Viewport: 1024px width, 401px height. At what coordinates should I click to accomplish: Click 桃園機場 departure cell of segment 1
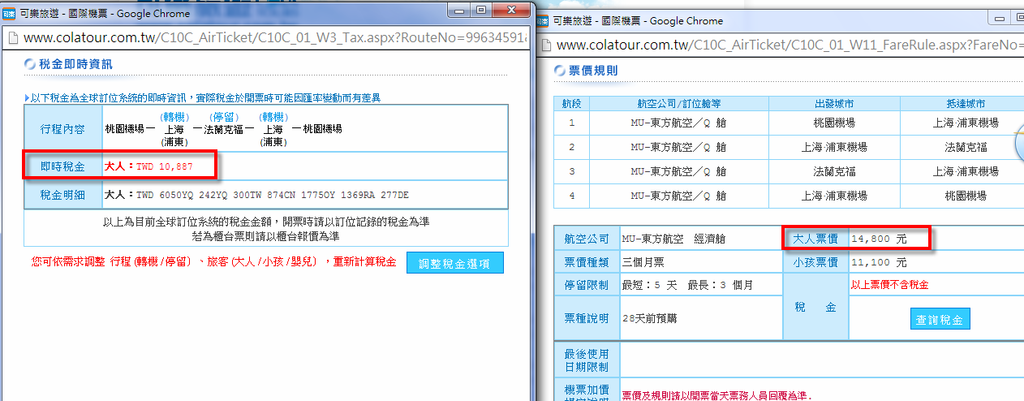click(x=834, y=122)
